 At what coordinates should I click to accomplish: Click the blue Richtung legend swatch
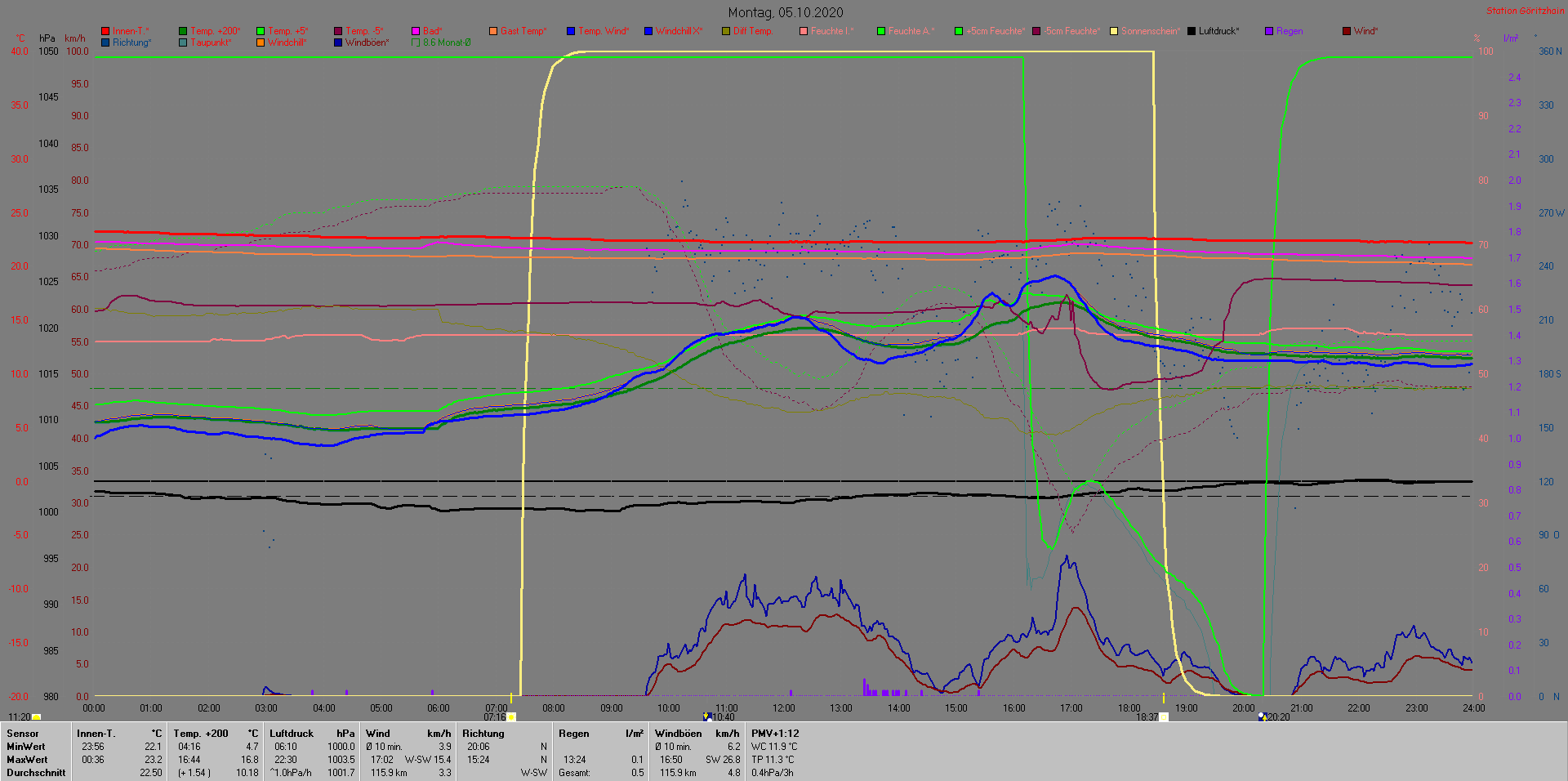[x=105, y=42]
